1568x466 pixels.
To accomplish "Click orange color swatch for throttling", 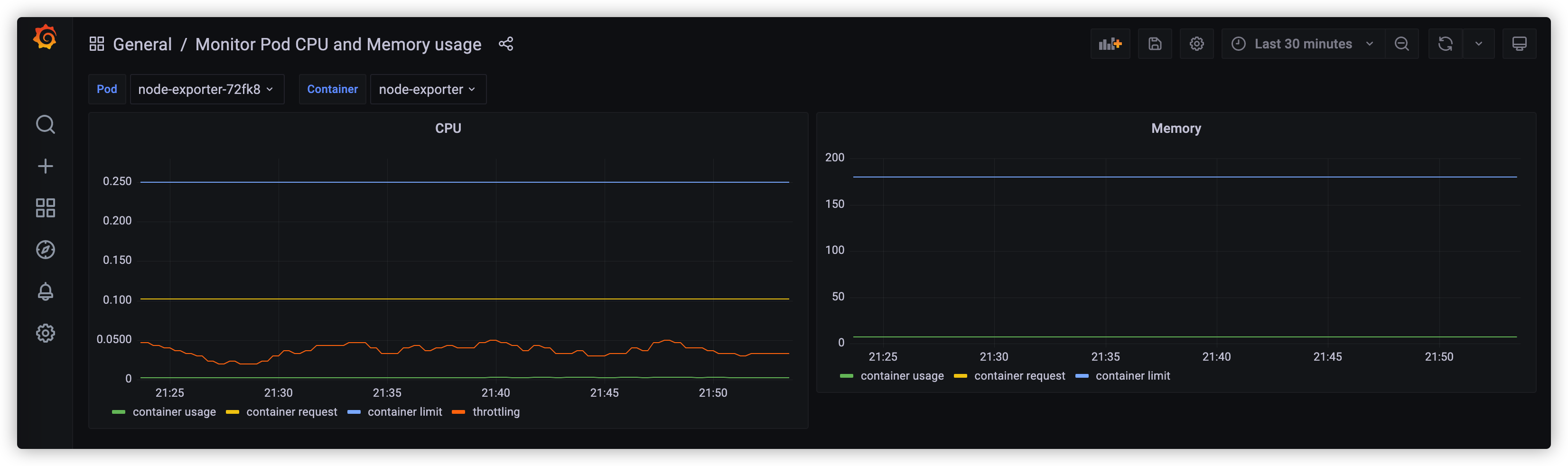I will [x=459, y=412].
